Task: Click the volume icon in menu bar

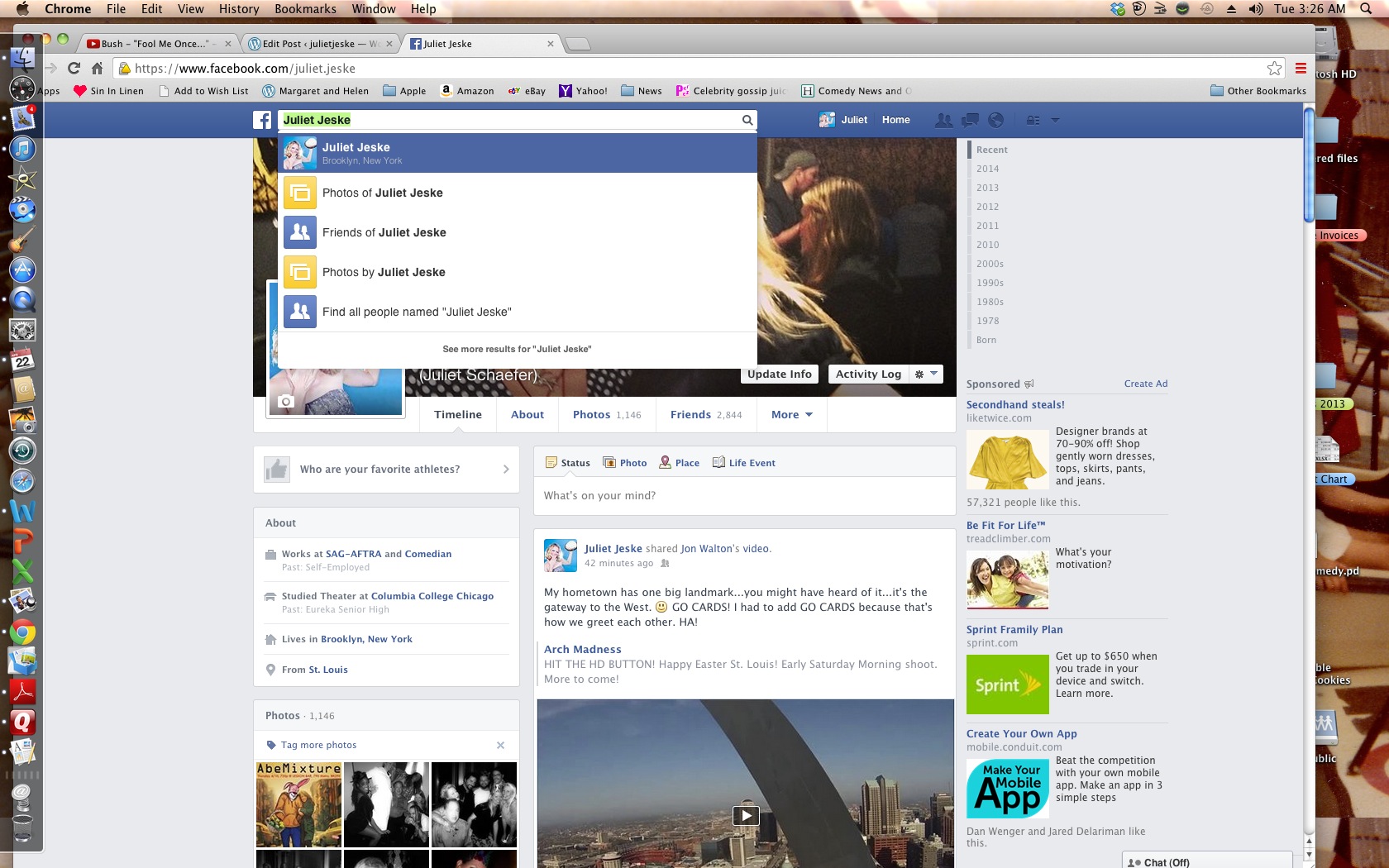Action: (1256, 9)
